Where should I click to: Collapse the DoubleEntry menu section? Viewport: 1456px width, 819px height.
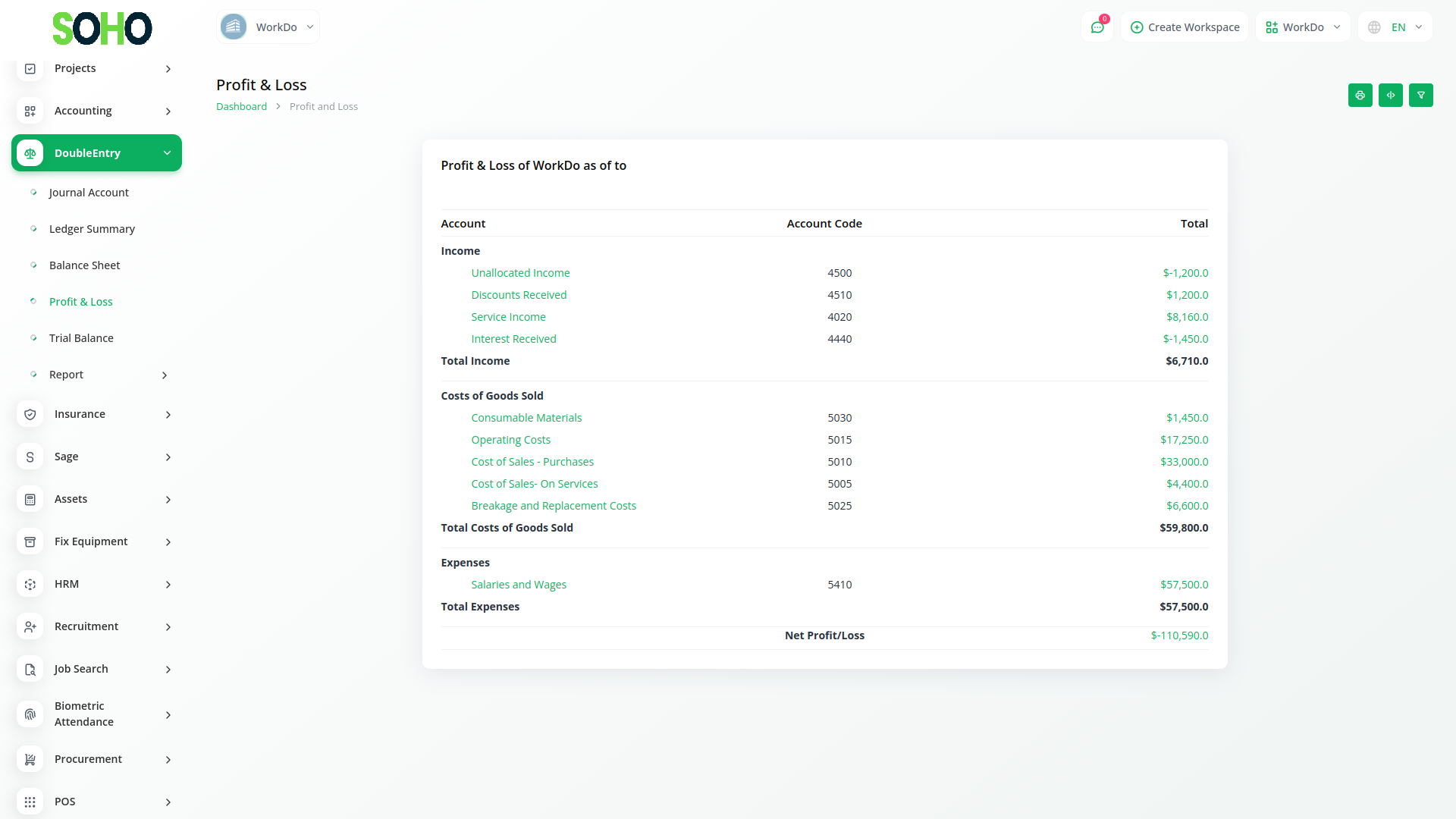click(x=167, y=153)
